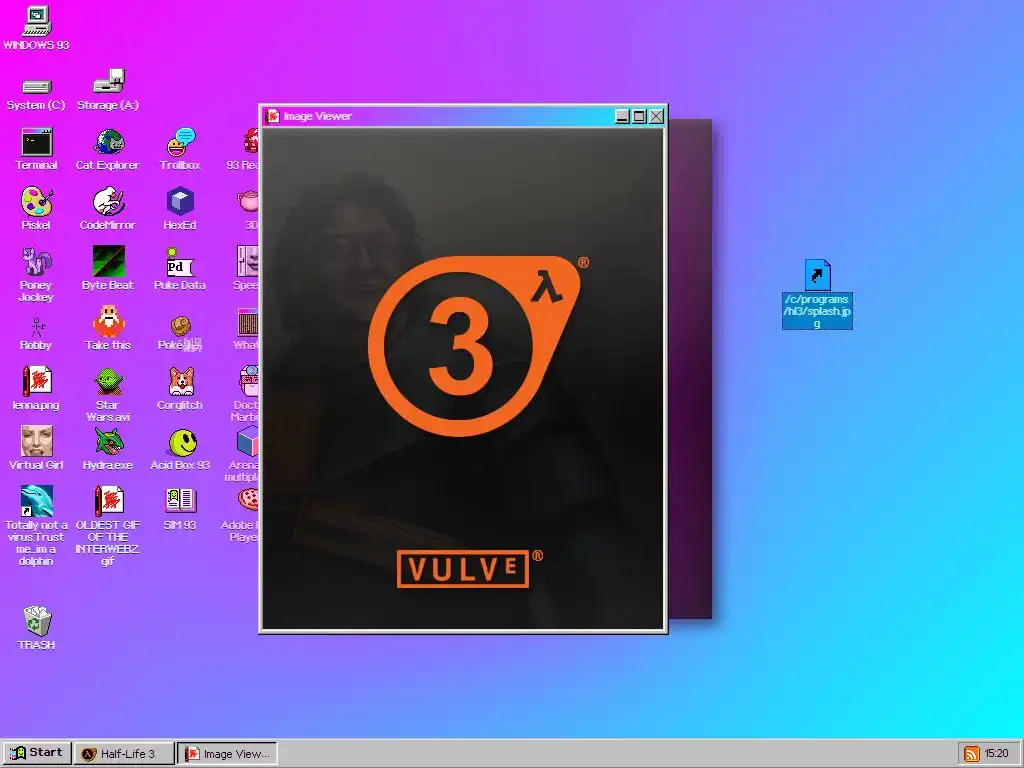Launch the Acid Box 93 smiley icon
1024x768 pixels.
182,443
